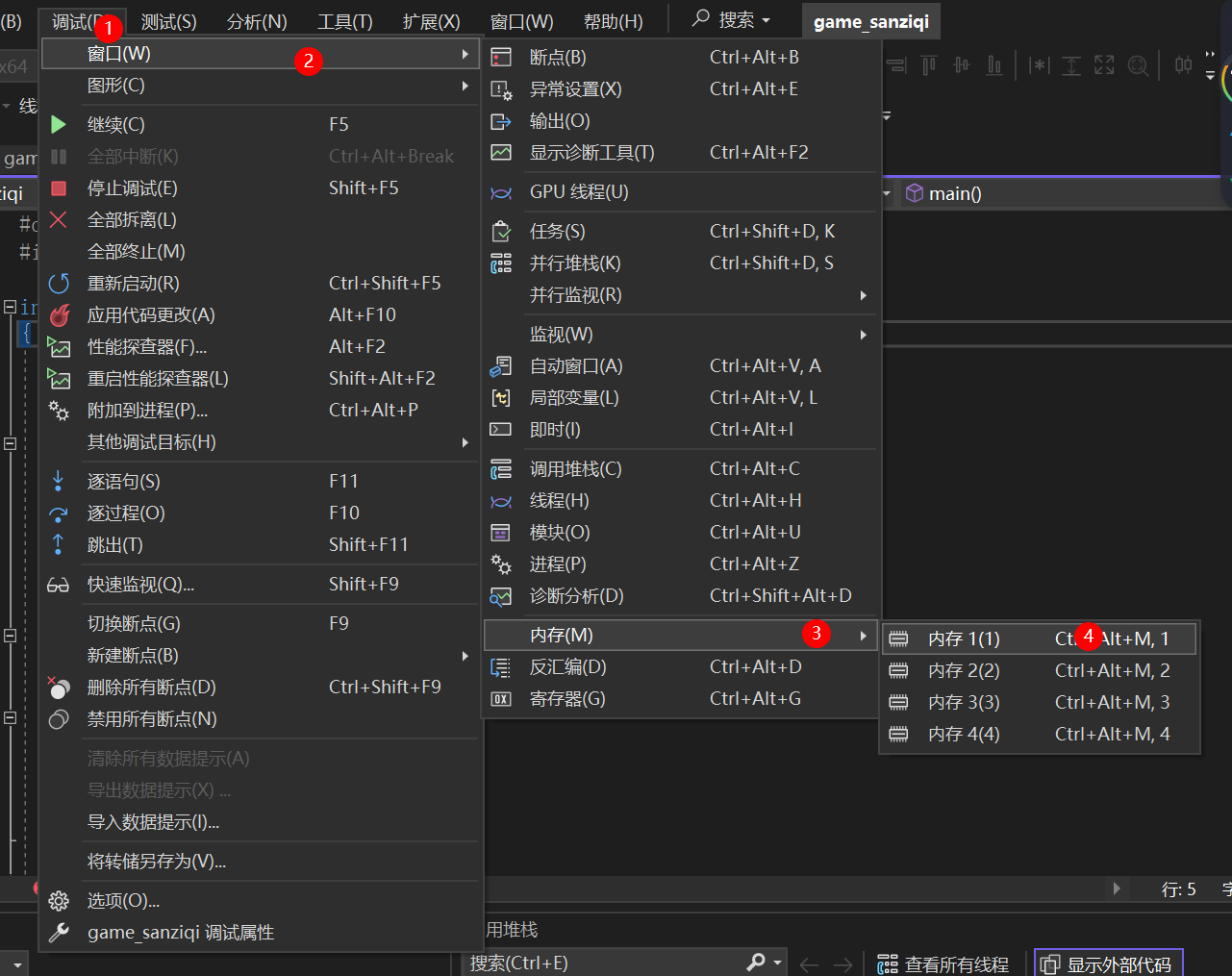Click the 快速监视 glasses icon
Screen dimensions: 1232x976
59,585
